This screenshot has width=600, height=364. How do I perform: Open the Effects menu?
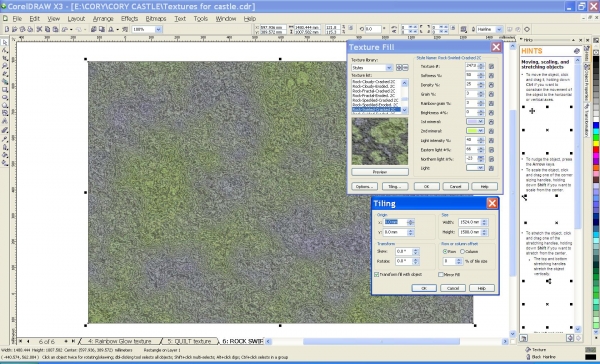pos(129,18)
